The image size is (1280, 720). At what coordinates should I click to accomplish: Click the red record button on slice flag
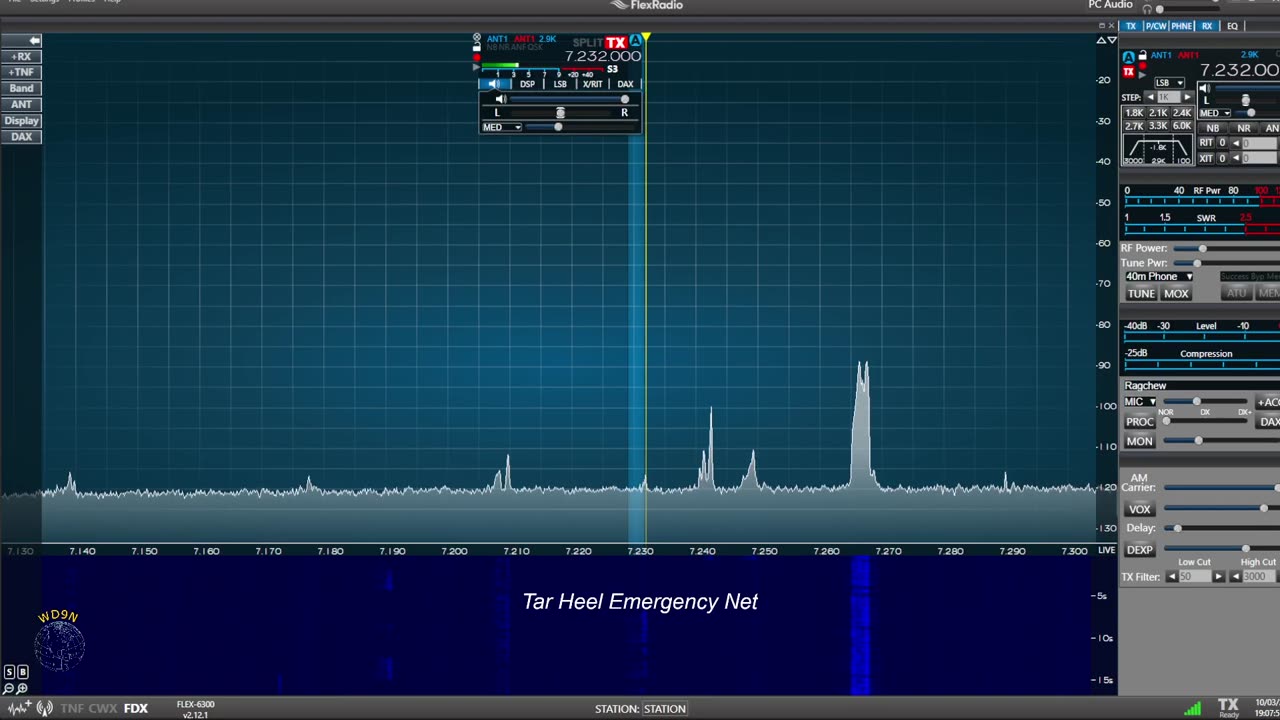tap(477, 57)
